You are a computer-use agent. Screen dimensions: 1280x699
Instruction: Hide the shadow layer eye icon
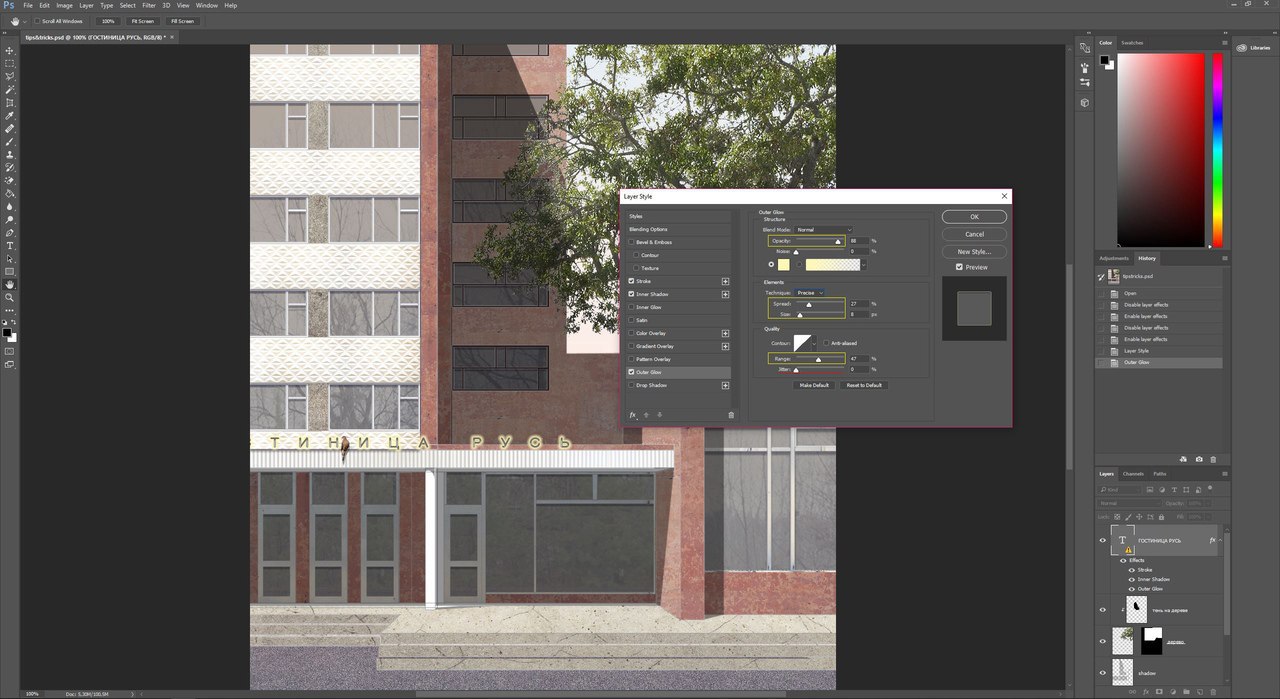point(1103,673)
